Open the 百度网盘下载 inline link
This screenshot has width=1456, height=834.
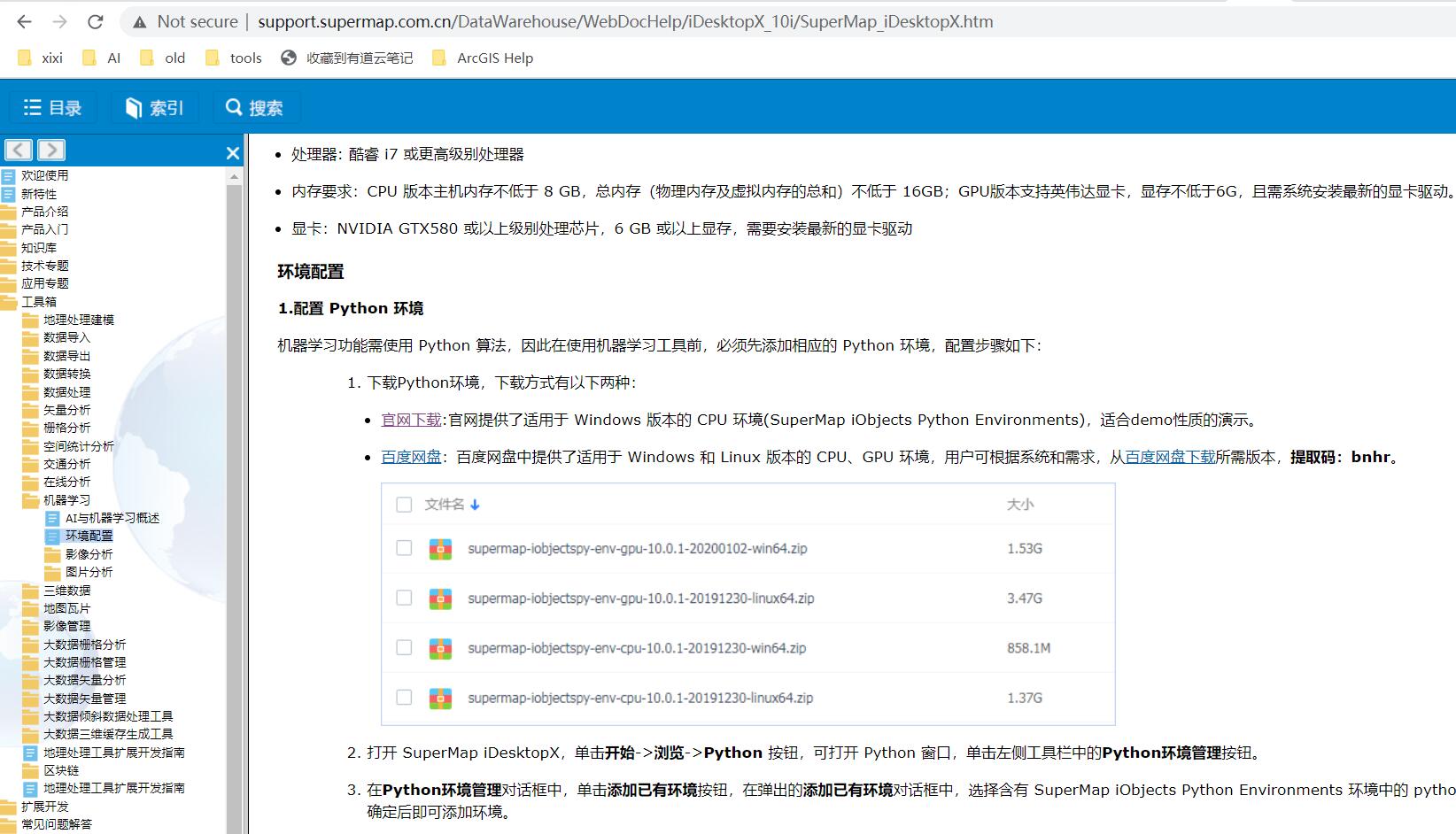pyautogui.click(x=1170, y=457)
